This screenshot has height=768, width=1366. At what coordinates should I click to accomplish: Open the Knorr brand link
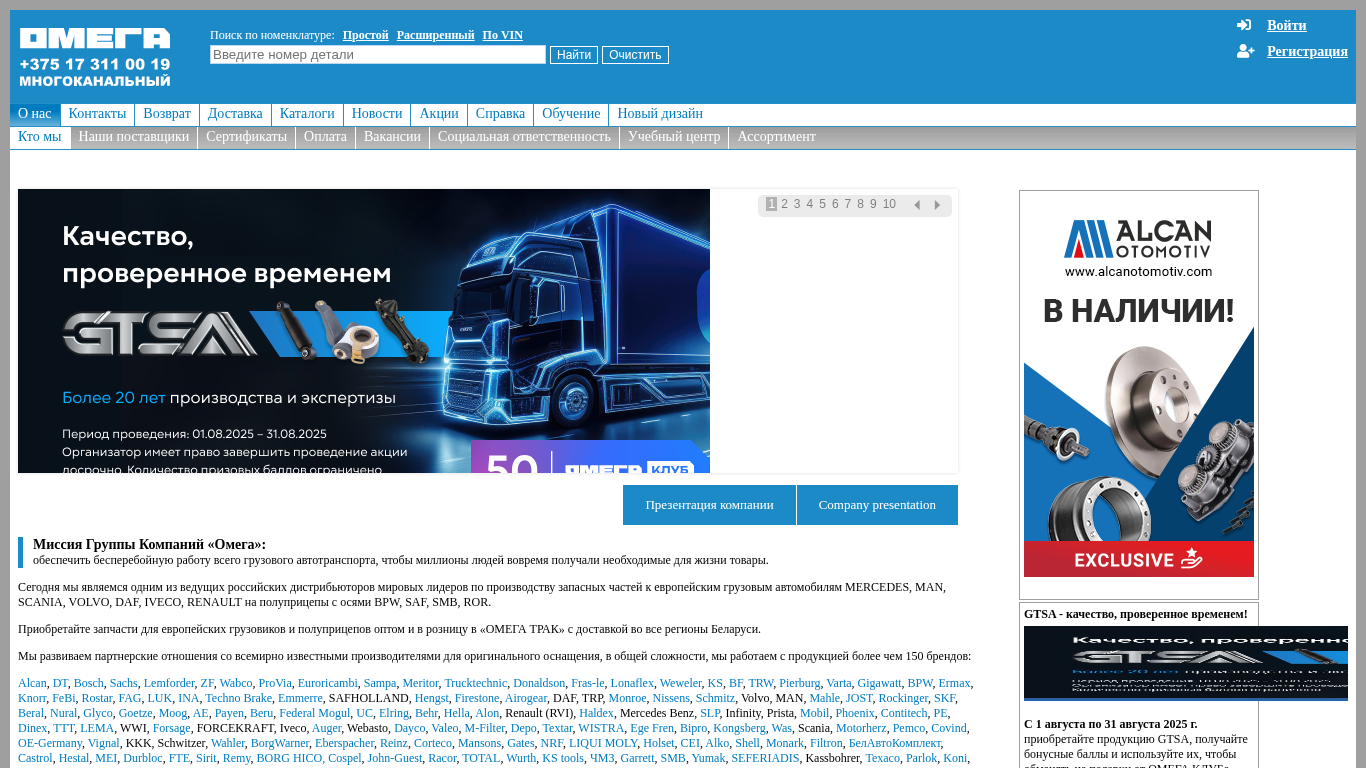pyautogui.click(x=32, y=698)
